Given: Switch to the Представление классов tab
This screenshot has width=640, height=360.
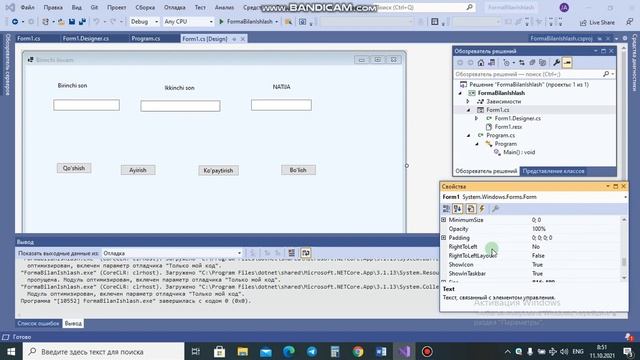Looking at the screenshot, I should tap(553, 171).
